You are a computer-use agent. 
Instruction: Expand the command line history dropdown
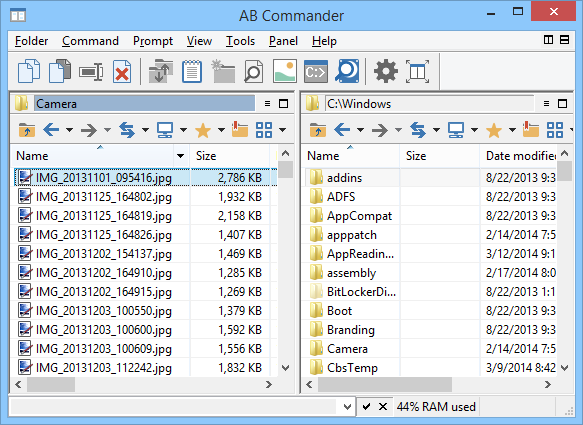point(347,406)
